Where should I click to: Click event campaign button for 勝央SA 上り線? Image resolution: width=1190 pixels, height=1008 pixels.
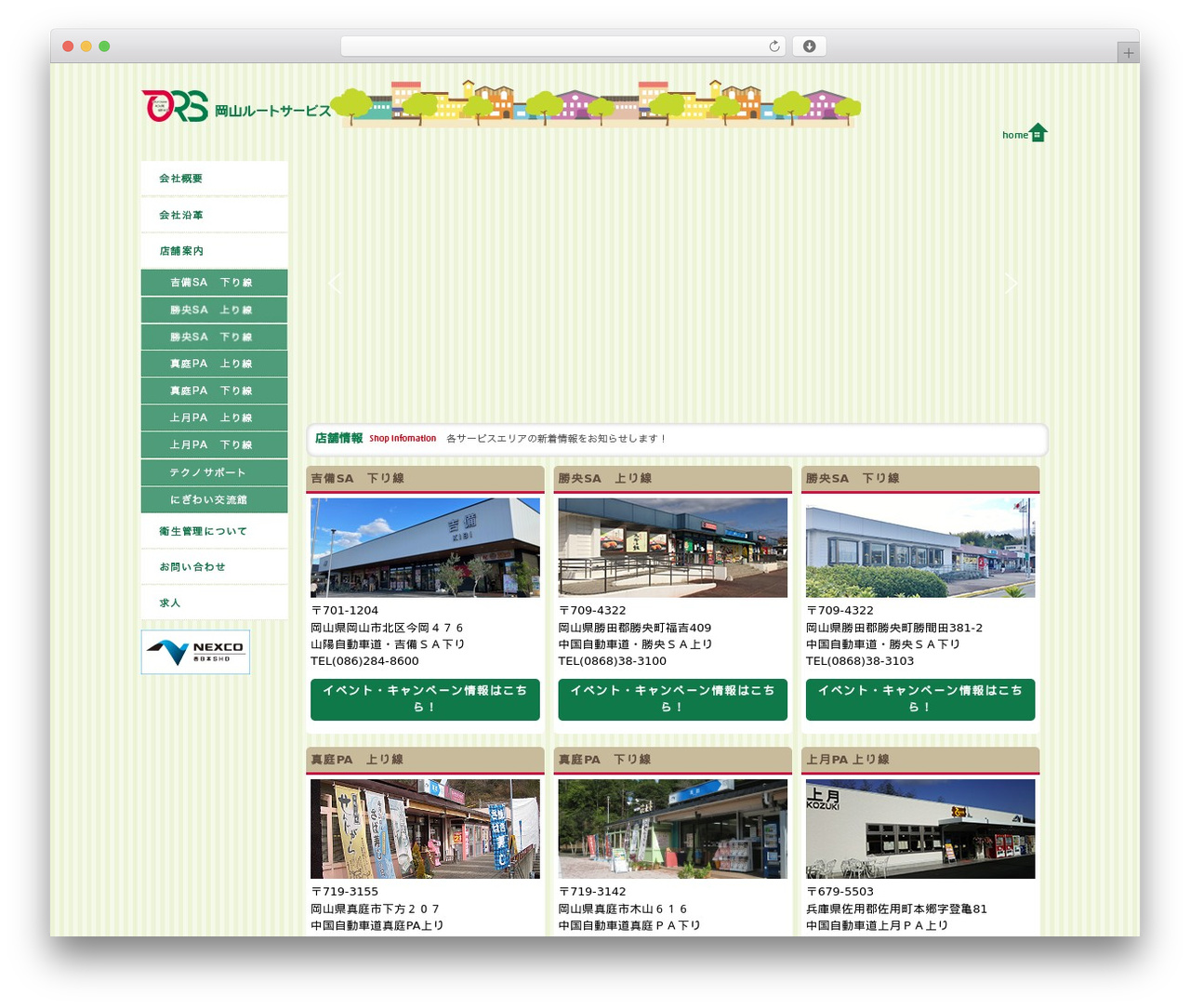[672, 699]
